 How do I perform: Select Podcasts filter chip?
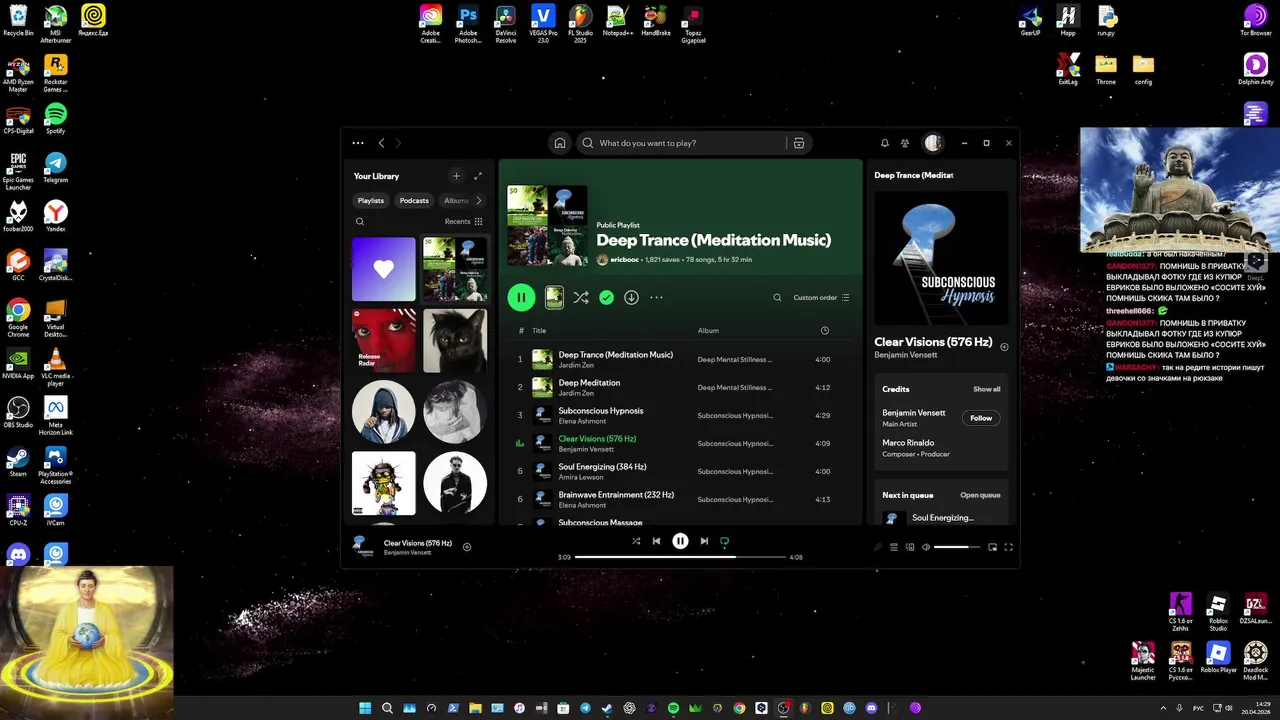pyautogui.click(x=414, y=200)
